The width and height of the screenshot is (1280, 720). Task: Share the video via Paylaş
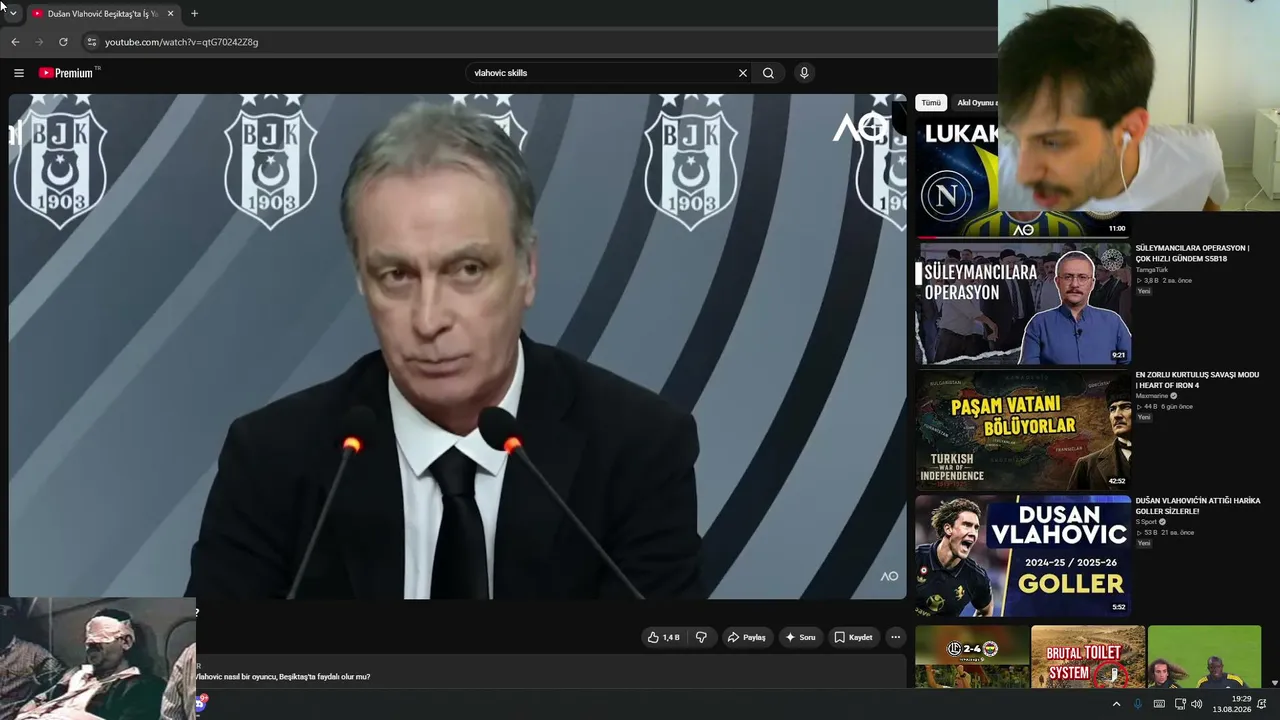[747, 637]
